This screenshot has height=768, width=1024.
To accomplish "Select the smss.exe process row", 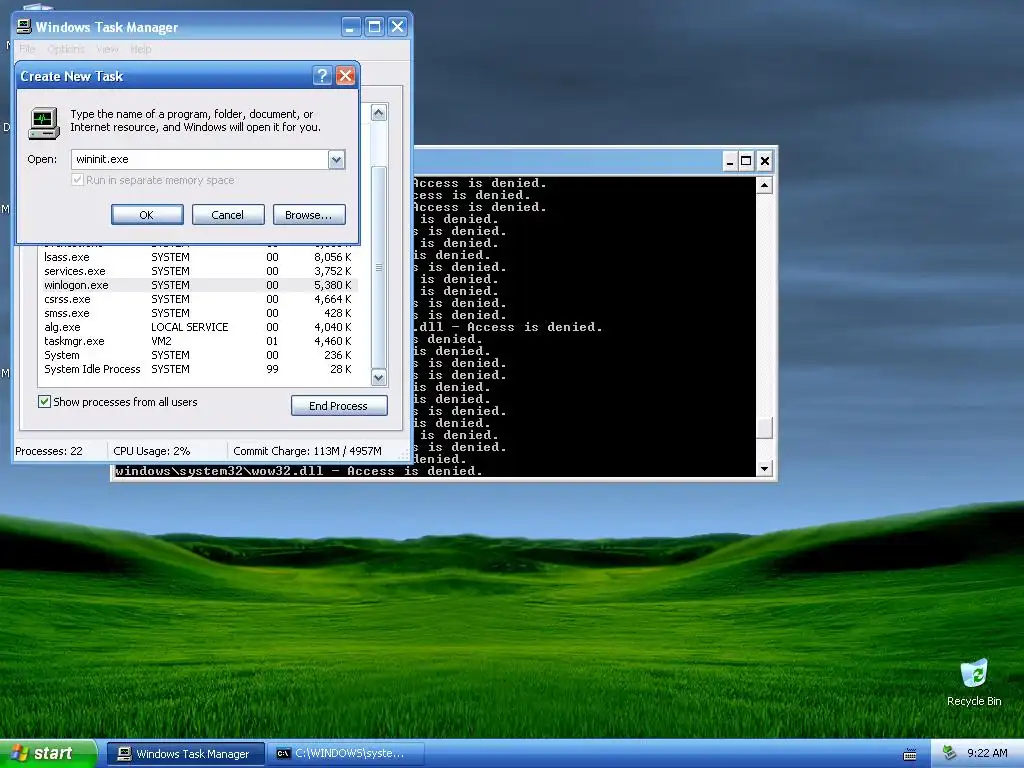I will pos(200,313).
